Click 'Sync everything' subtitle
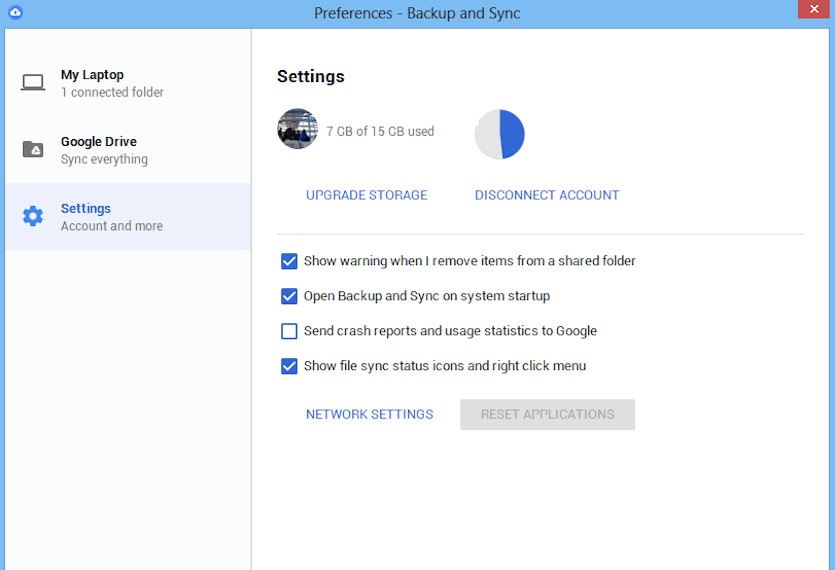Image resolution: width=835 pixels, height=570 pixels. coord(104,159)
